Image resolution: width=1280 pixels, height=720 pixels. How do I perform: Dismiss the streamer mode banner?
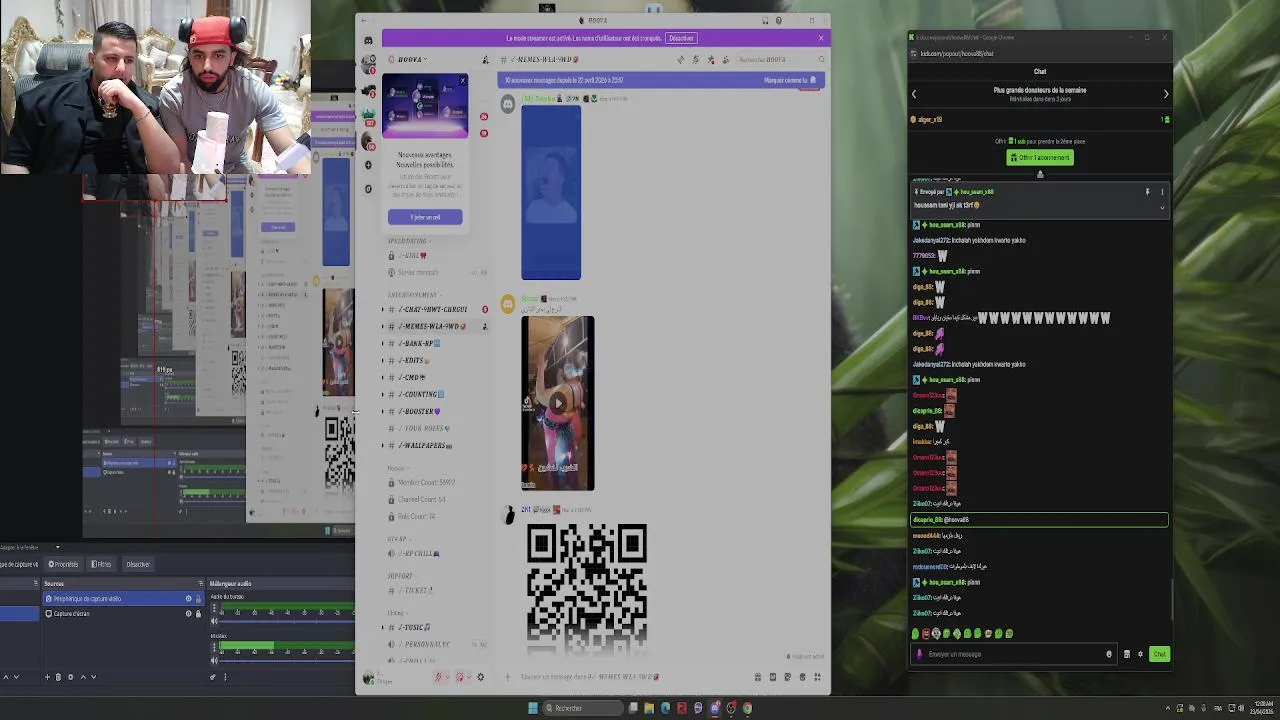click(x=821, y=38)
